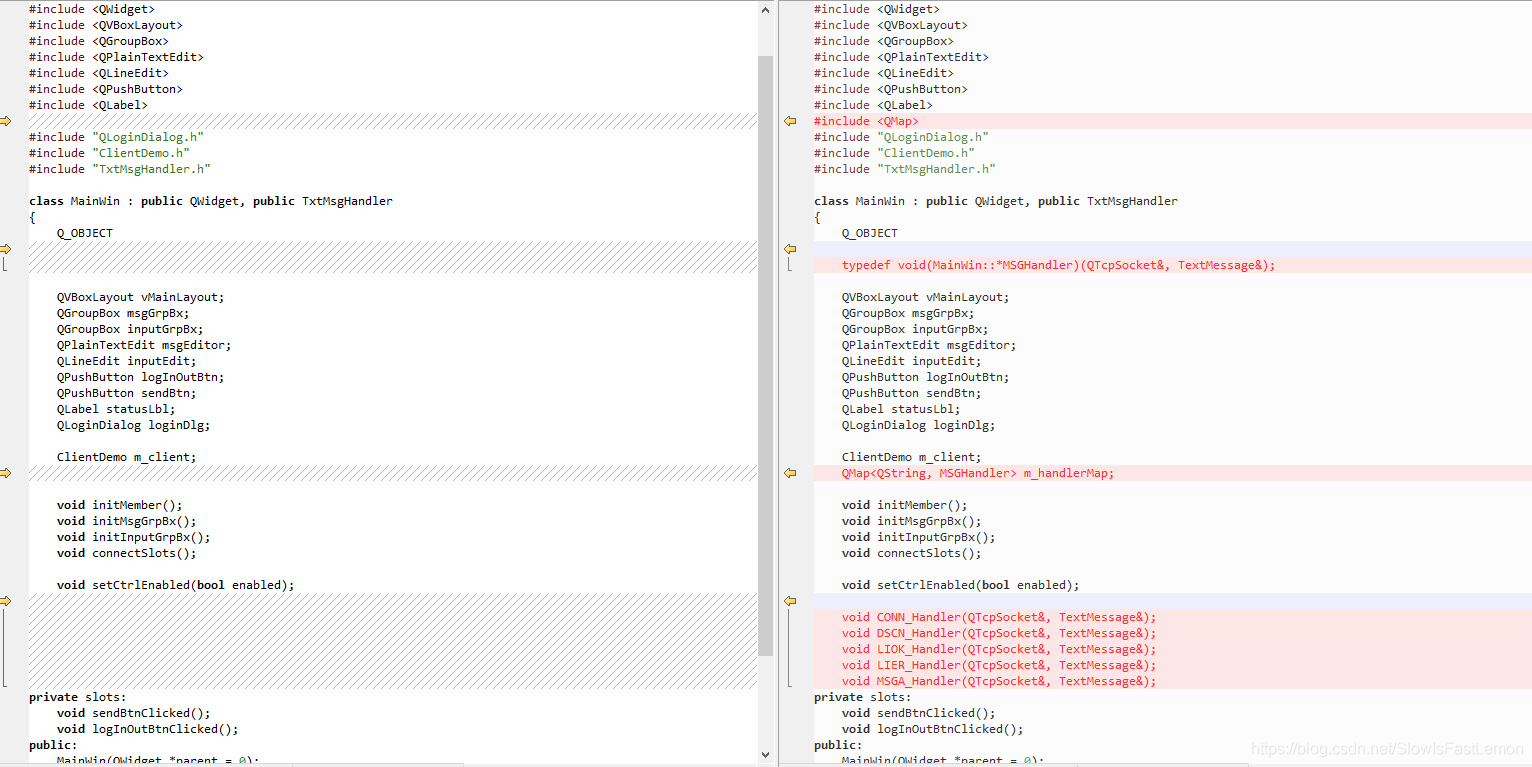
Task: Click 'QLoginDialog loginDlg;' in the left pane
Action: click(x=134, y=425)
